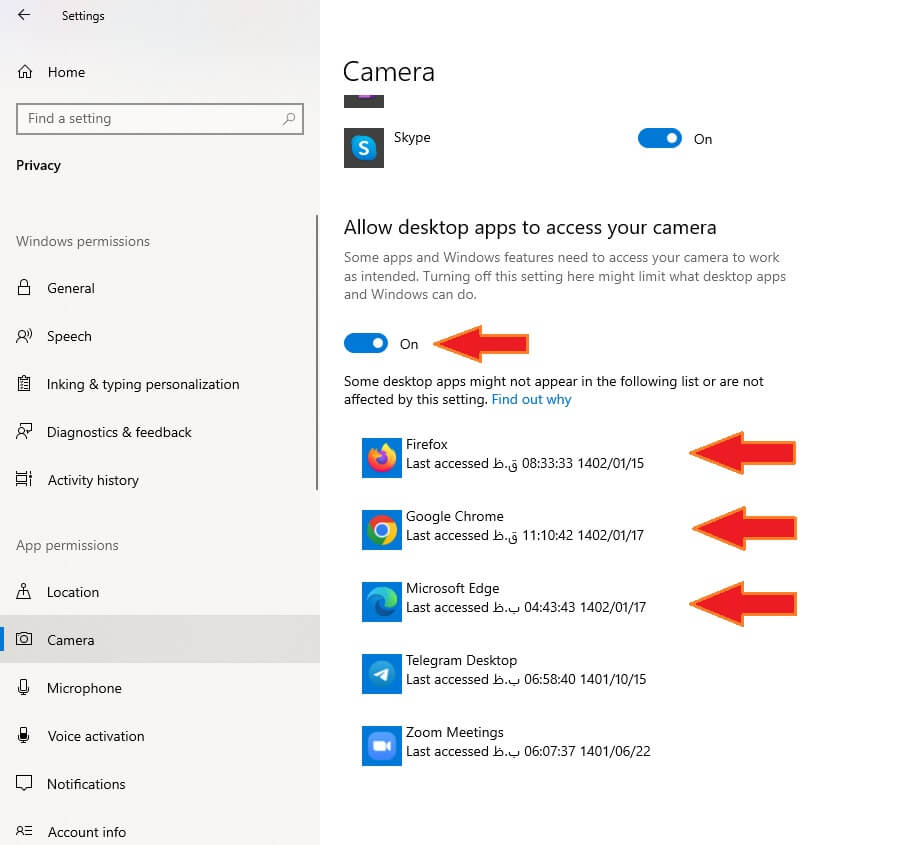897x845 pixels.
Task: Click the sidebar vertical scrollbar
Action: click(x=316, y=352)
